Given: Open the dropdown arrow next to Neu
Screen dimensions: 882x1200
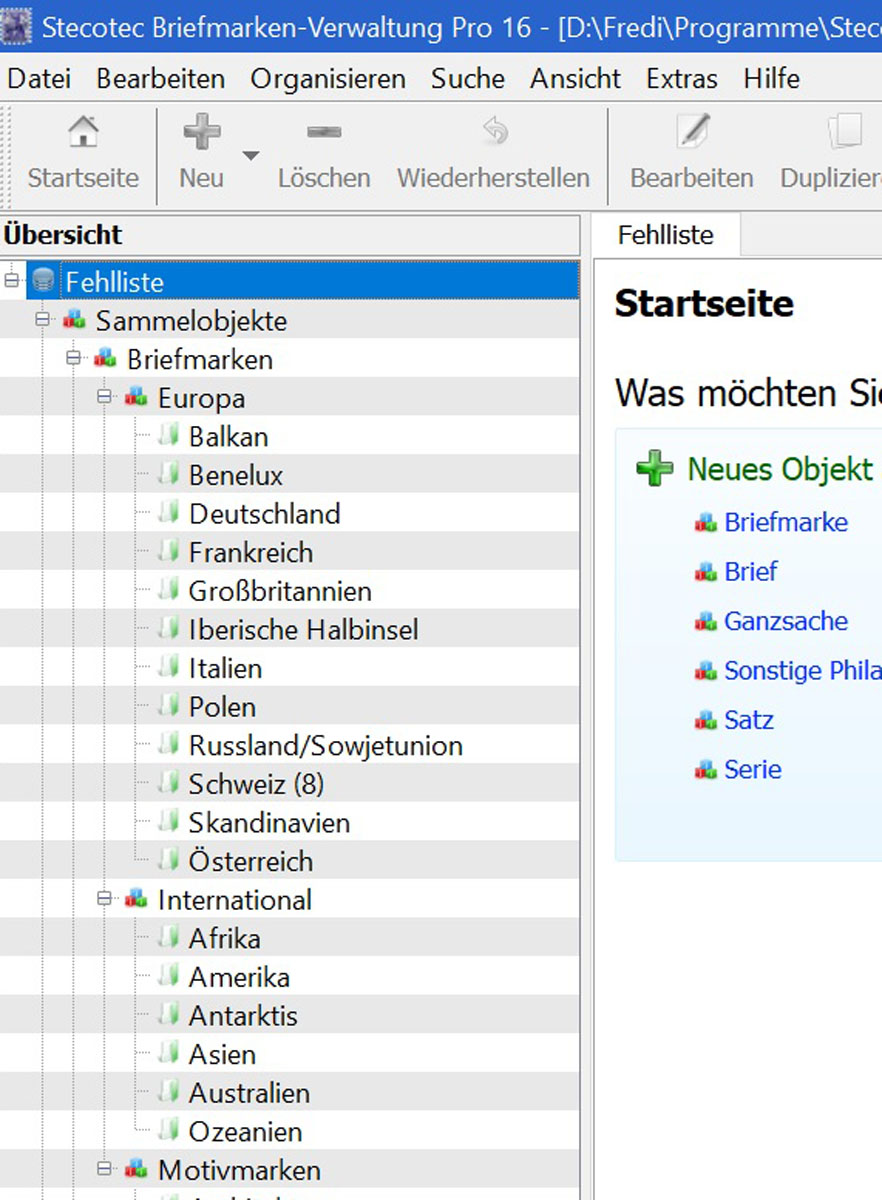Looking at the screenshot, I should click(251, 155).
